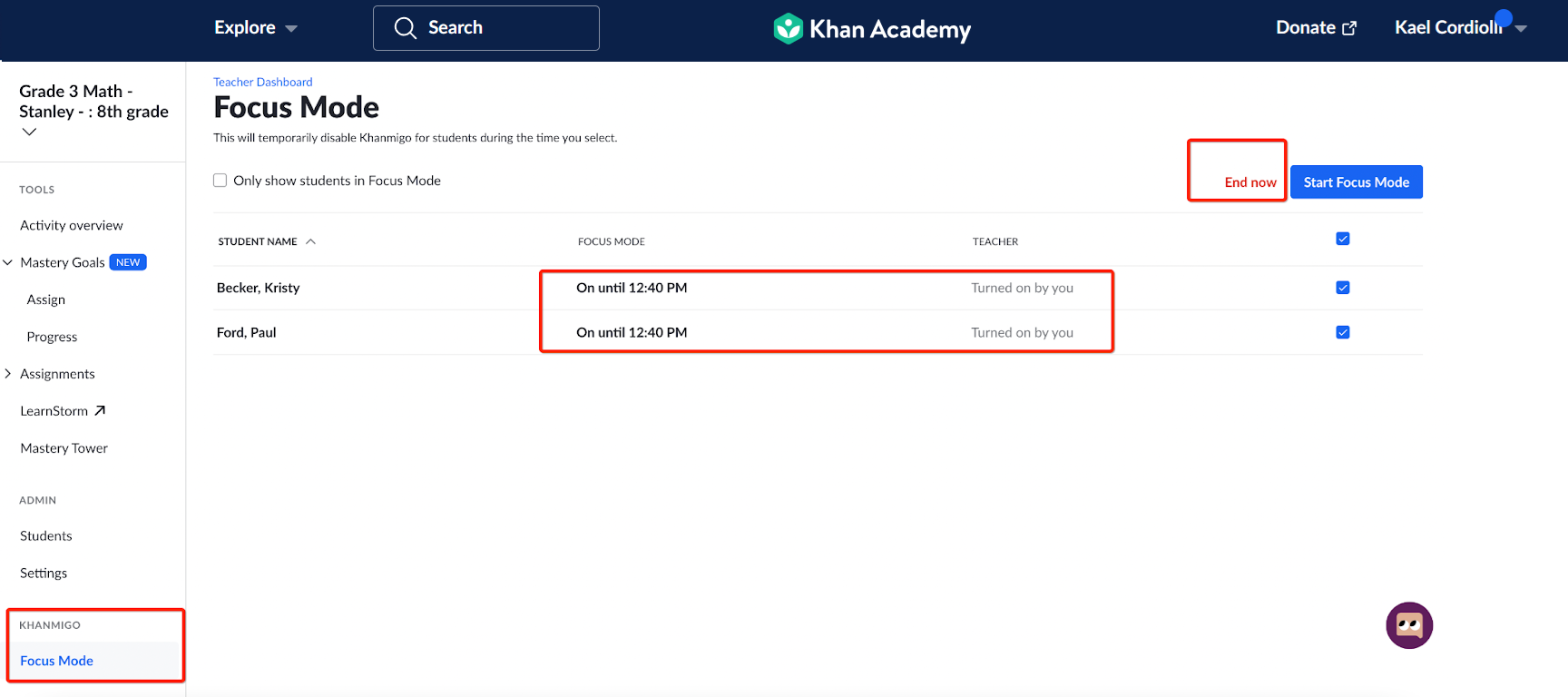
Task: Go back to Teacher Dashboard
Action: [263, 82]
